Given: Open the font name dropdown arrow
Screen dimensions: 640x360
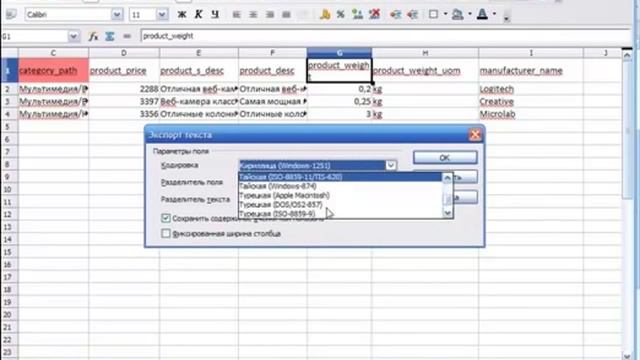Looking at the screenshot, I should [x=117, y=15].
